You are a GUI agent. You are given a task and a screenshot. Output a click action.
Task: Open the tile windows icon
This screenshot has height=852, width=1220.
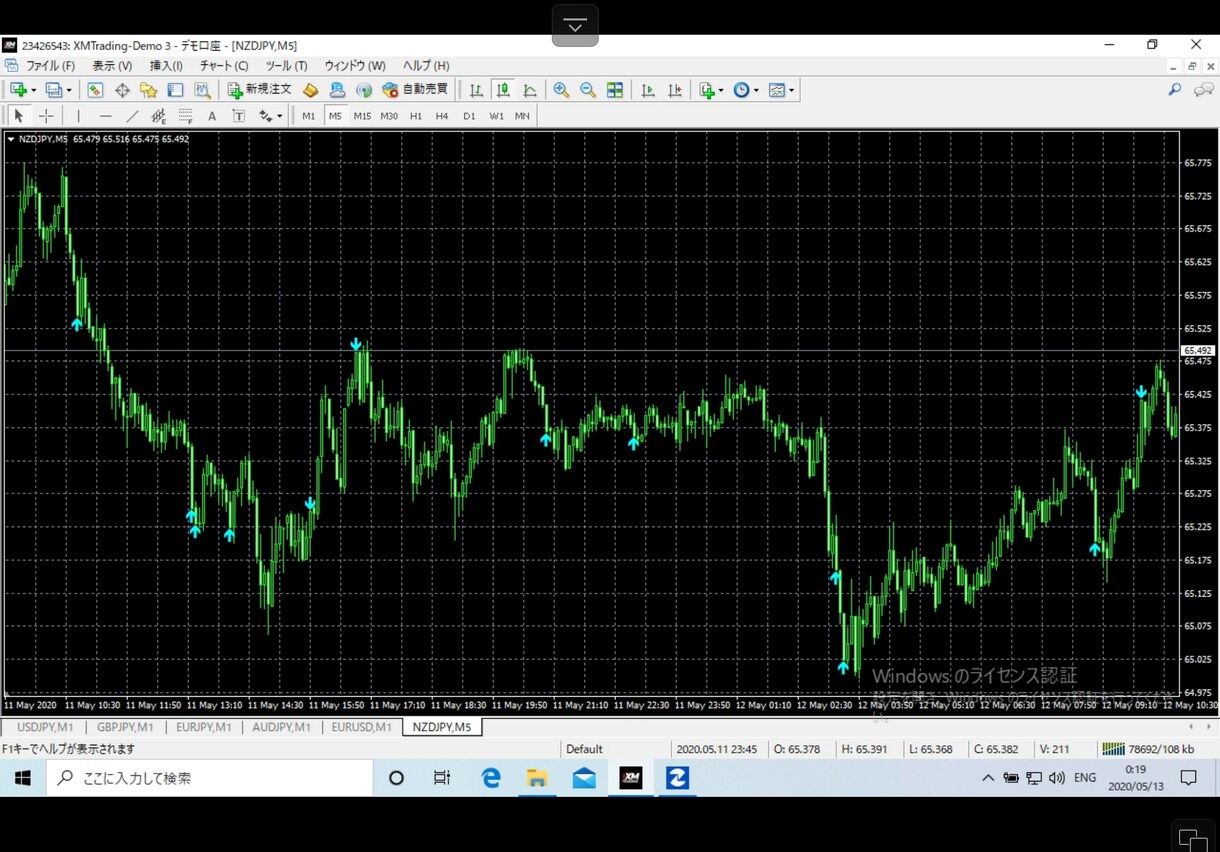coord(615,90)
